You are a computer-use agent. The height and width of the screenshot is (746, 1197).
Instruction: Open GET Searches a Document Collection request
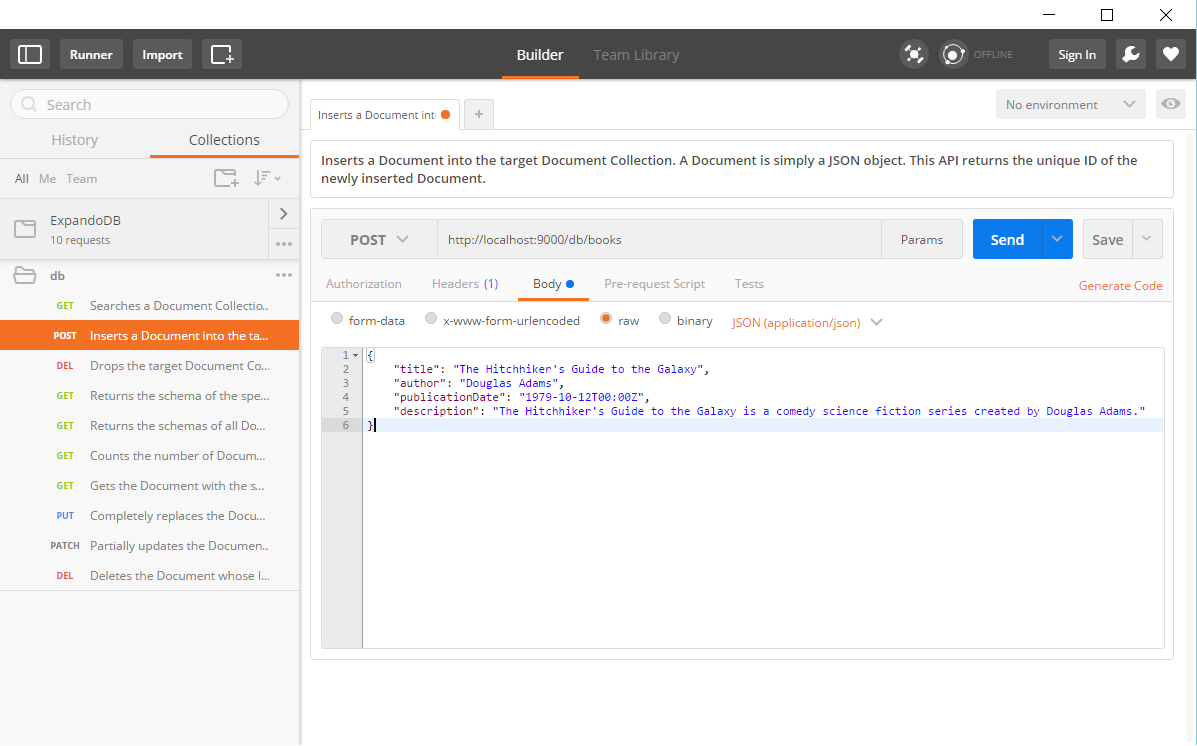[150, 305]
